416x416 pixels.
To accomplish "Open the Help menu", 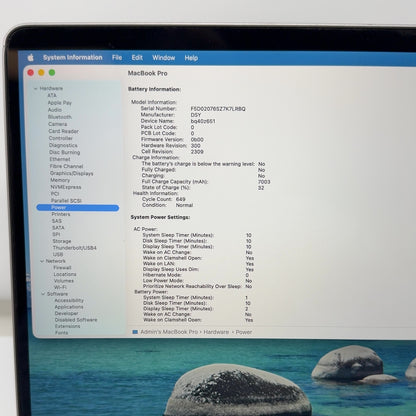I will 191,58.
